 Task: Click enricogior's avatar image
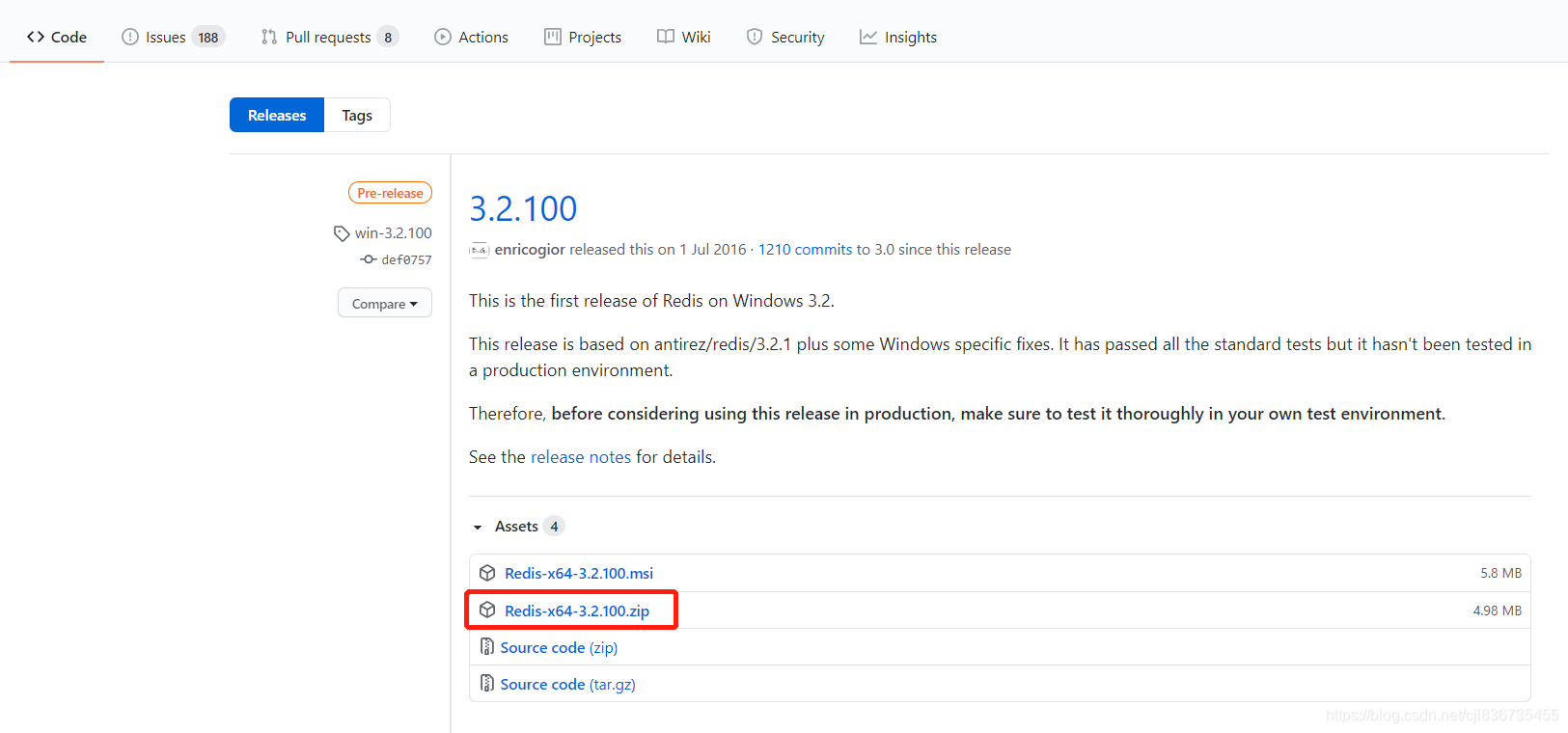479,250
